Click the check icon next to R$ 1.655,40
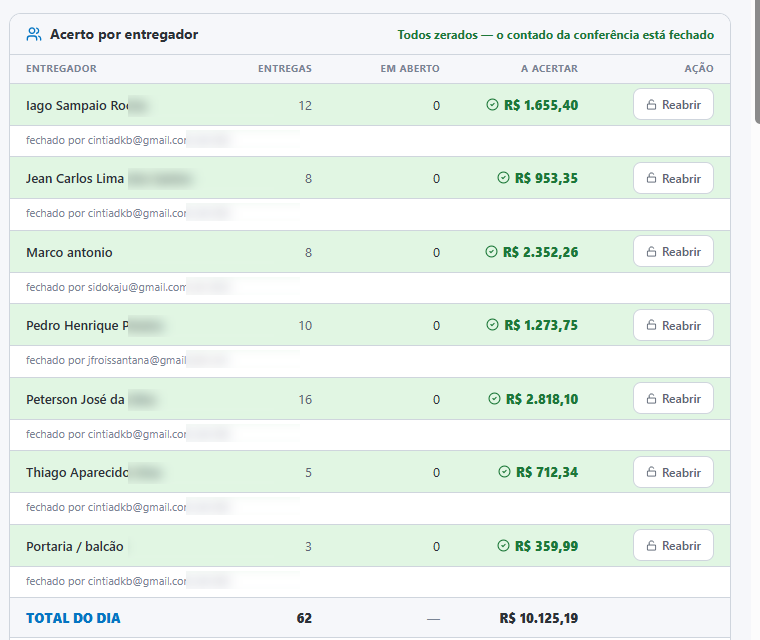The image size is (760, 640). point(492,105)
